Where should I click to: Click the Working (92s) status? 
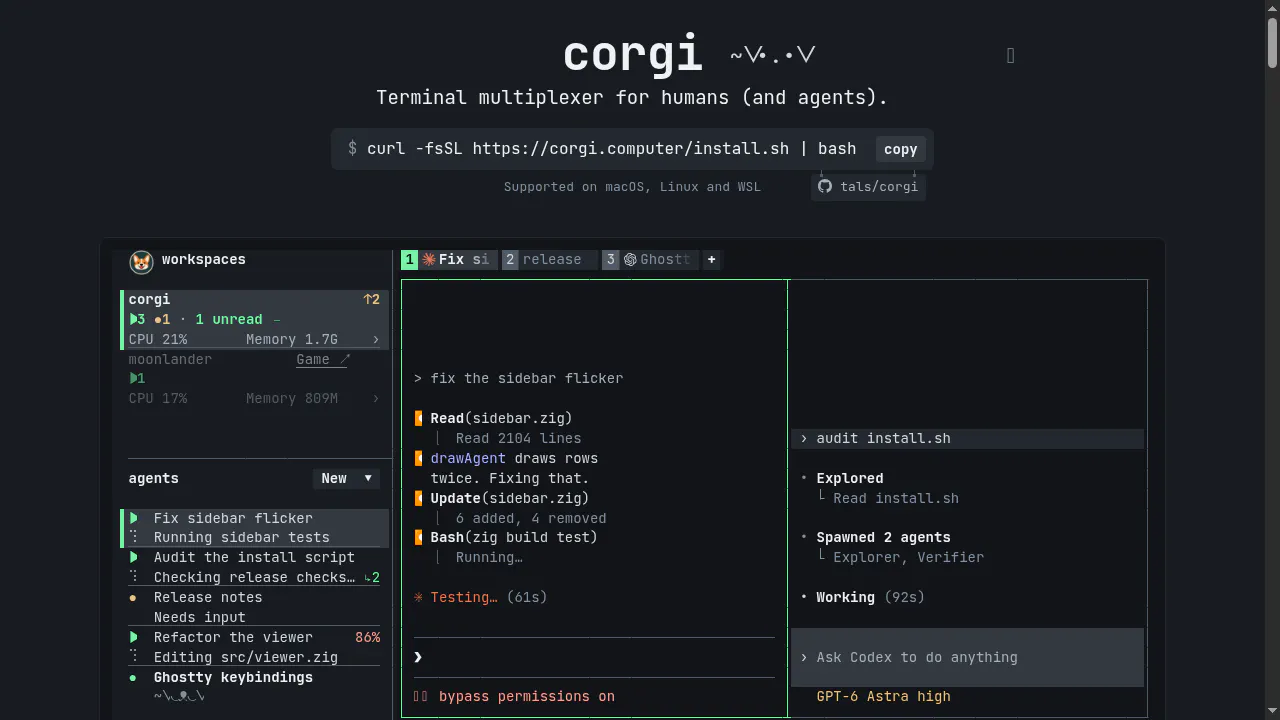(870, 597)
